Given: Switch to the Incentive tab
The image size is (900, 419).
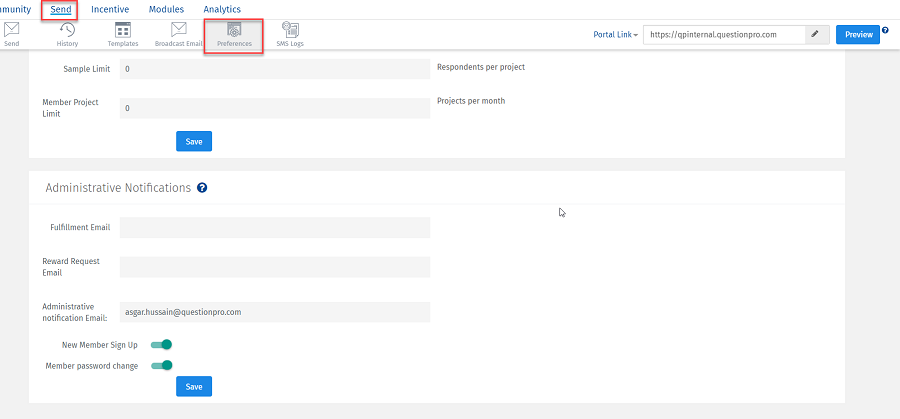Looking at the screenshot, I should coord(110,9).
